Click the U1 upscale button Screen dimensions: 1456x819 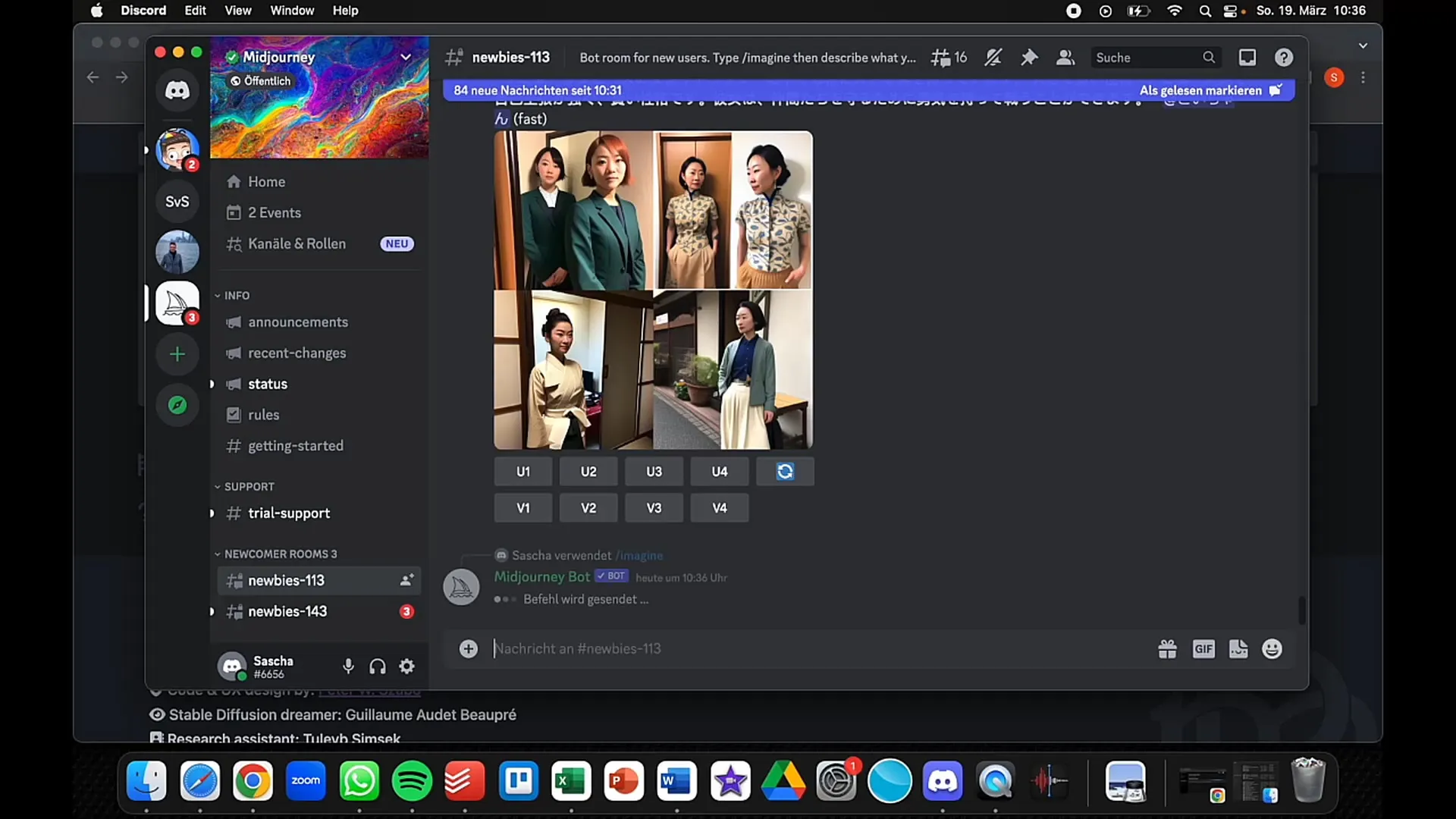(x=523, y=471)
